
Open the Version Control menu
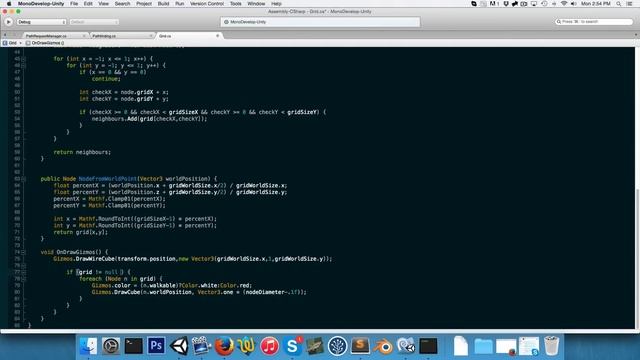coord(207,4)
